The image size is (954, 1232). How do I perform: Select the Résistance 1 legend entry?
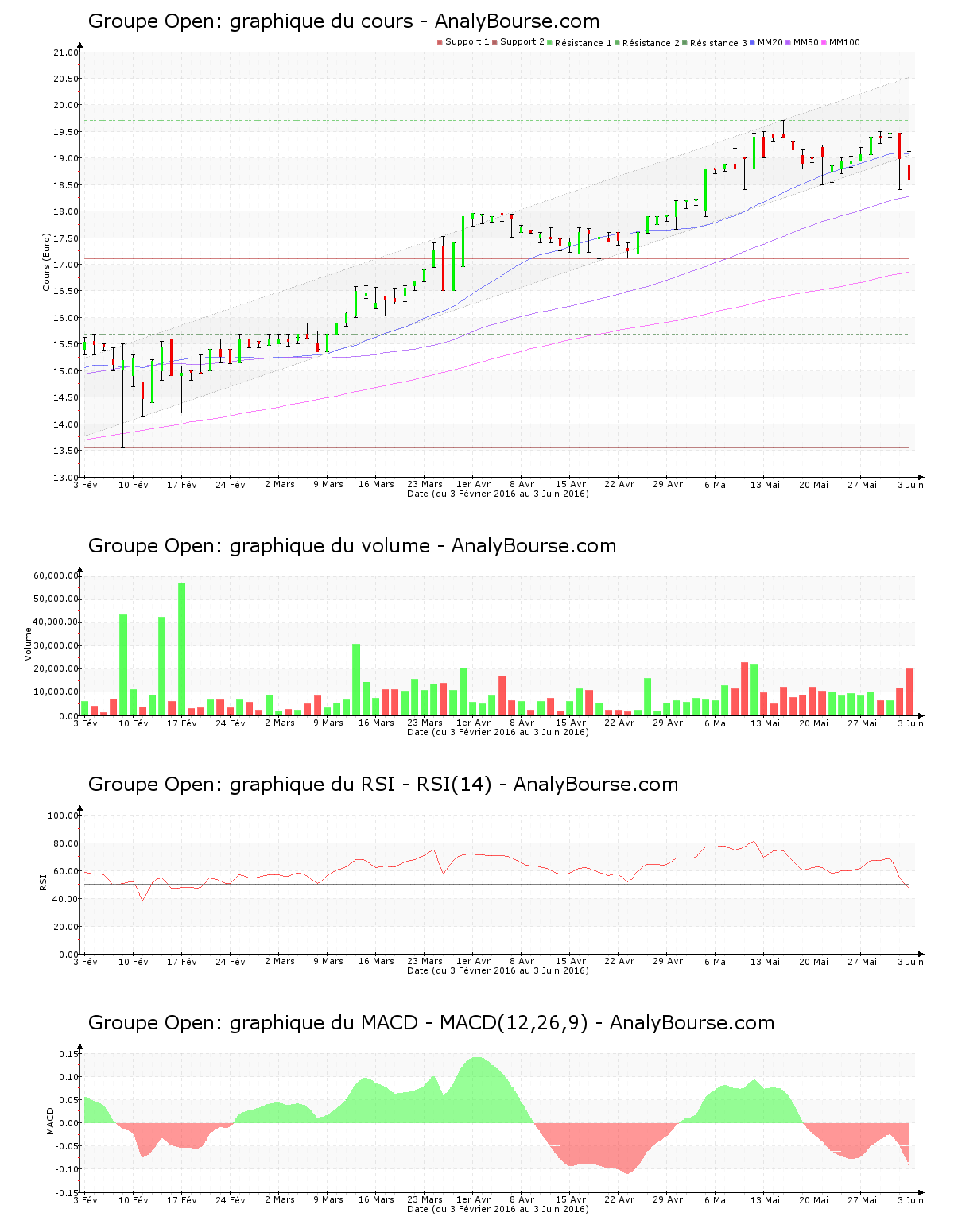tap(580, 43)
